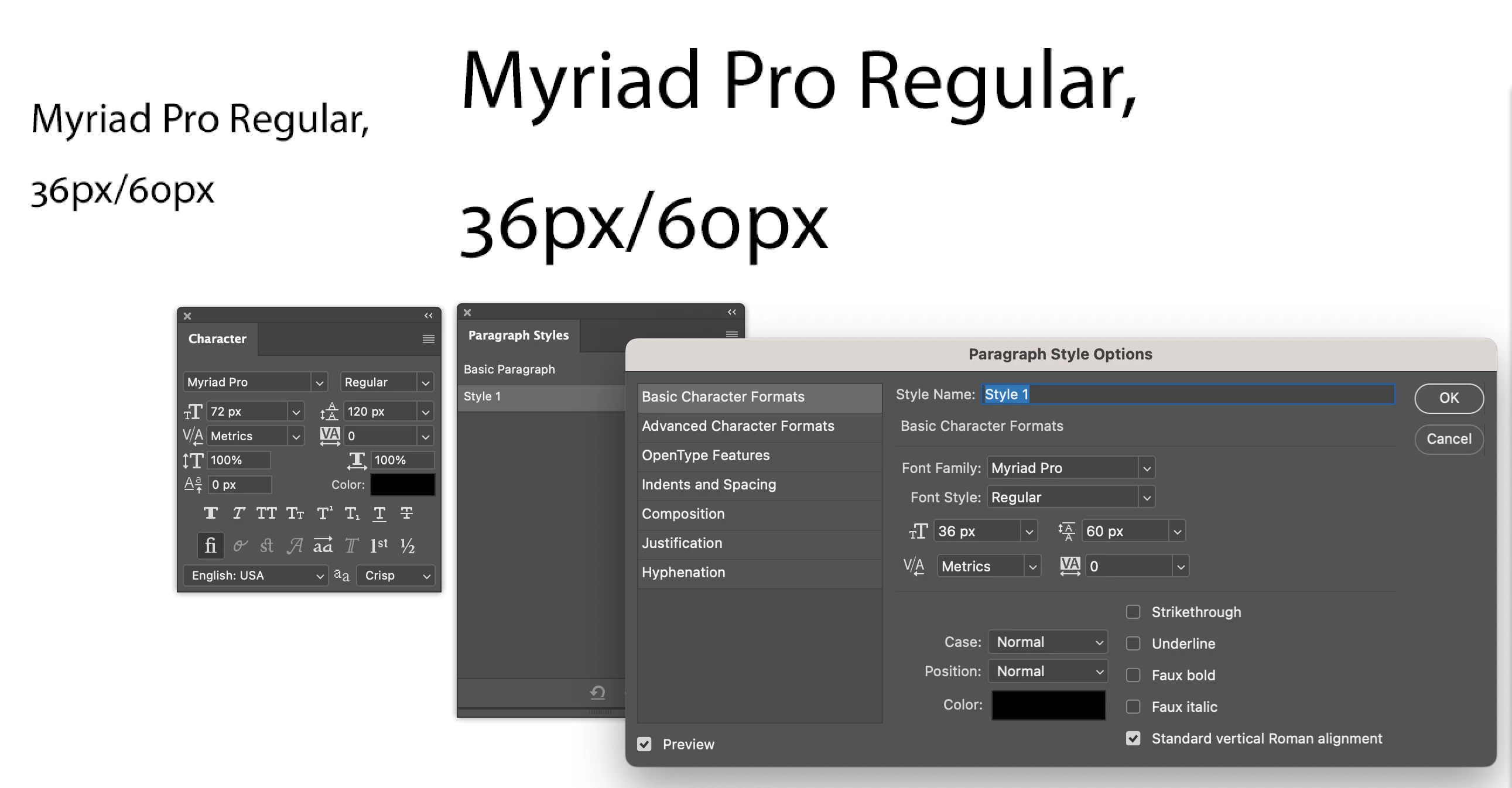Select Indents and Spacing category

coord(709,485)
